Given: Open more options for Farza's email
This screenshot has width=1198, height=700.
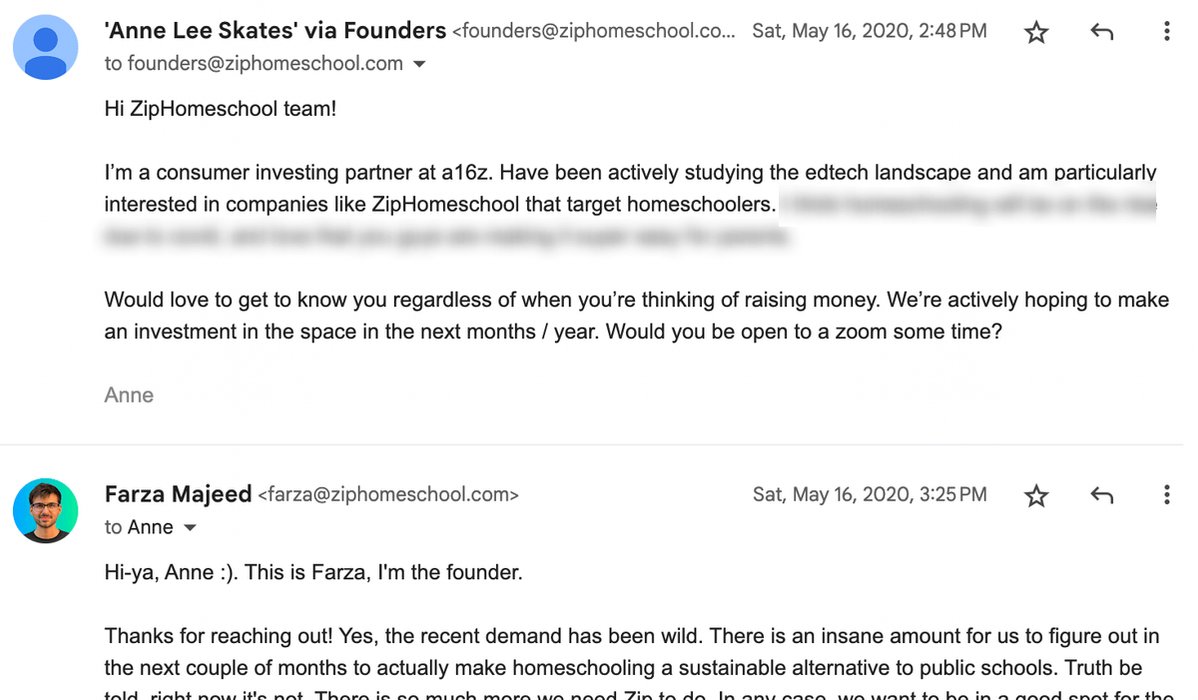Looking at the screenshot, I should pyautogui.click(x=1167, y=495).
